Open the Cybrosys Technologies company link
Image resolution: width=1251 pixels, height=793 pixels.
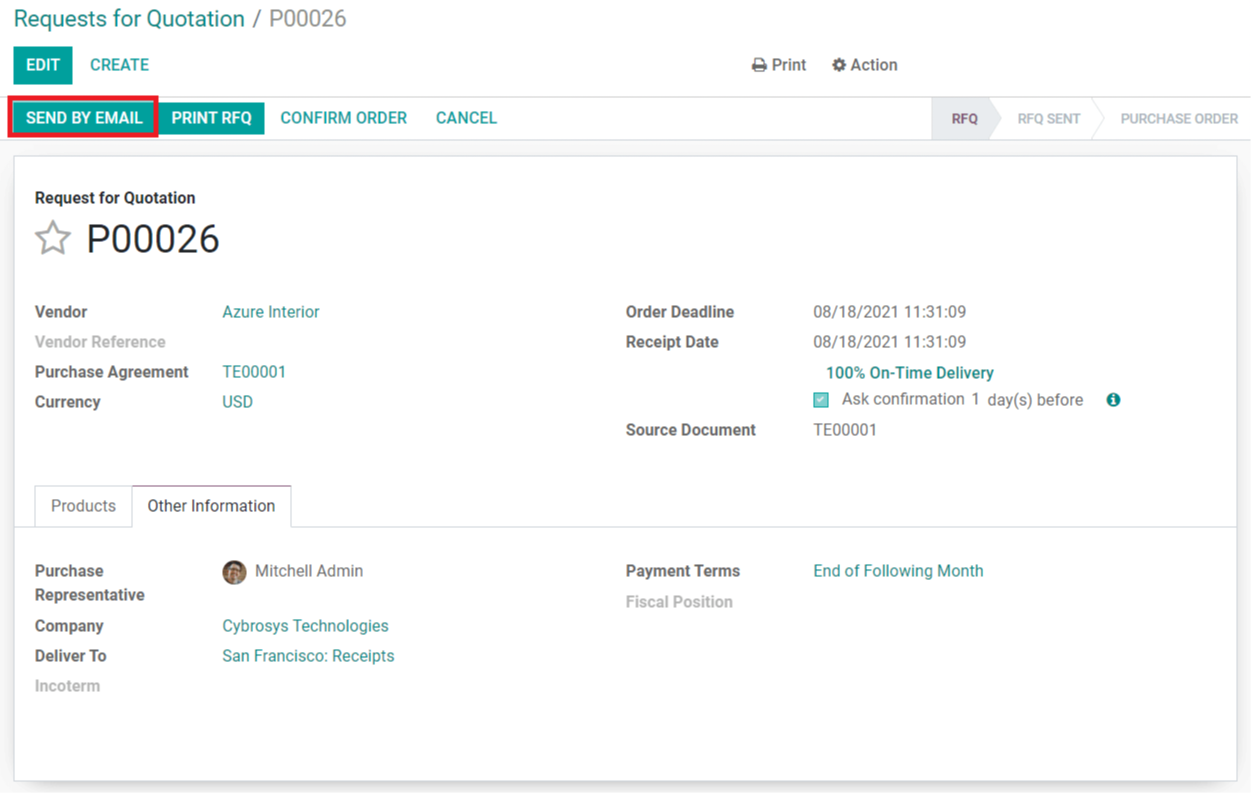pos(305,626)
